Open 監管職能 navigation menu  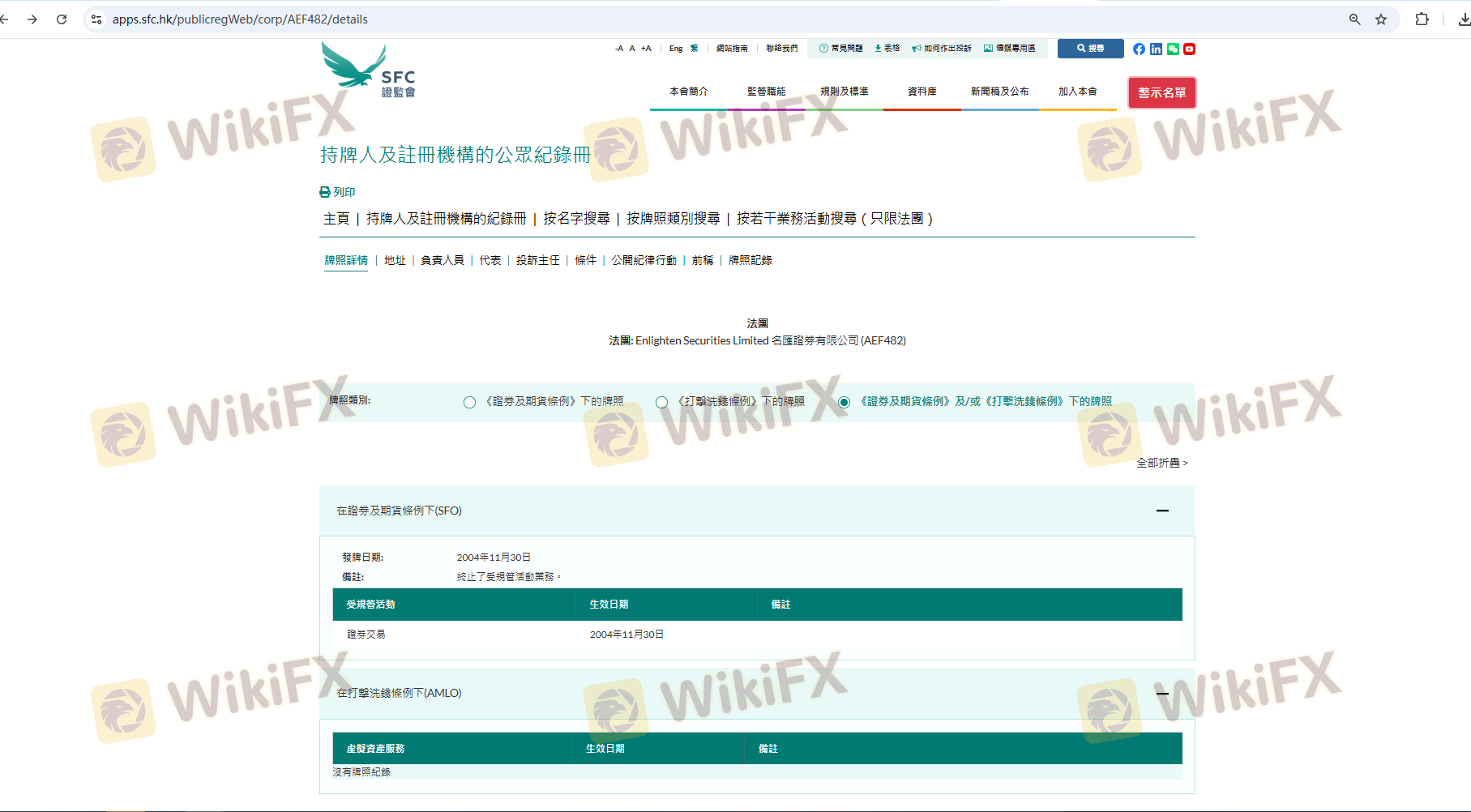pos(767,92)
